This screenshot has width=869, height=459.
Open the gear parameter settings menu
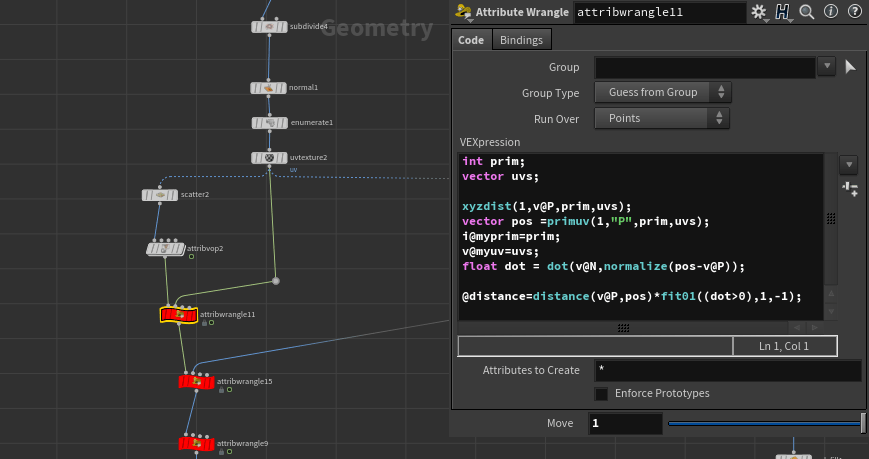pyautogui.click(x=759, y=12)
